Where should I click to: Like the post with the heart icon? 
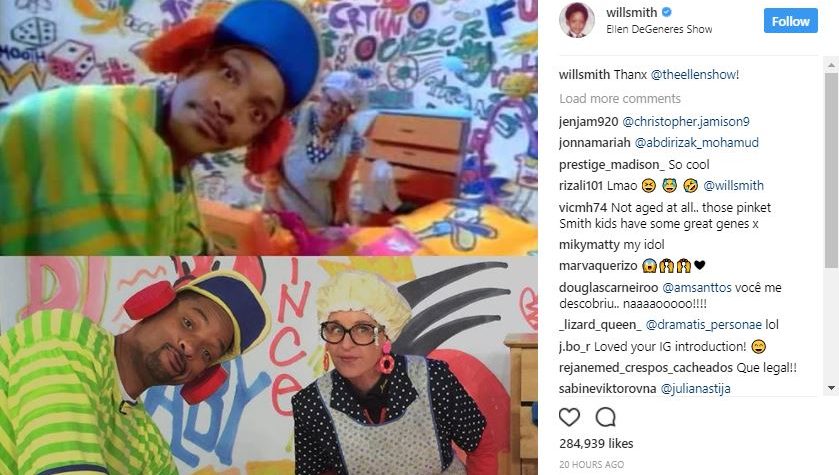coord(569,417)
